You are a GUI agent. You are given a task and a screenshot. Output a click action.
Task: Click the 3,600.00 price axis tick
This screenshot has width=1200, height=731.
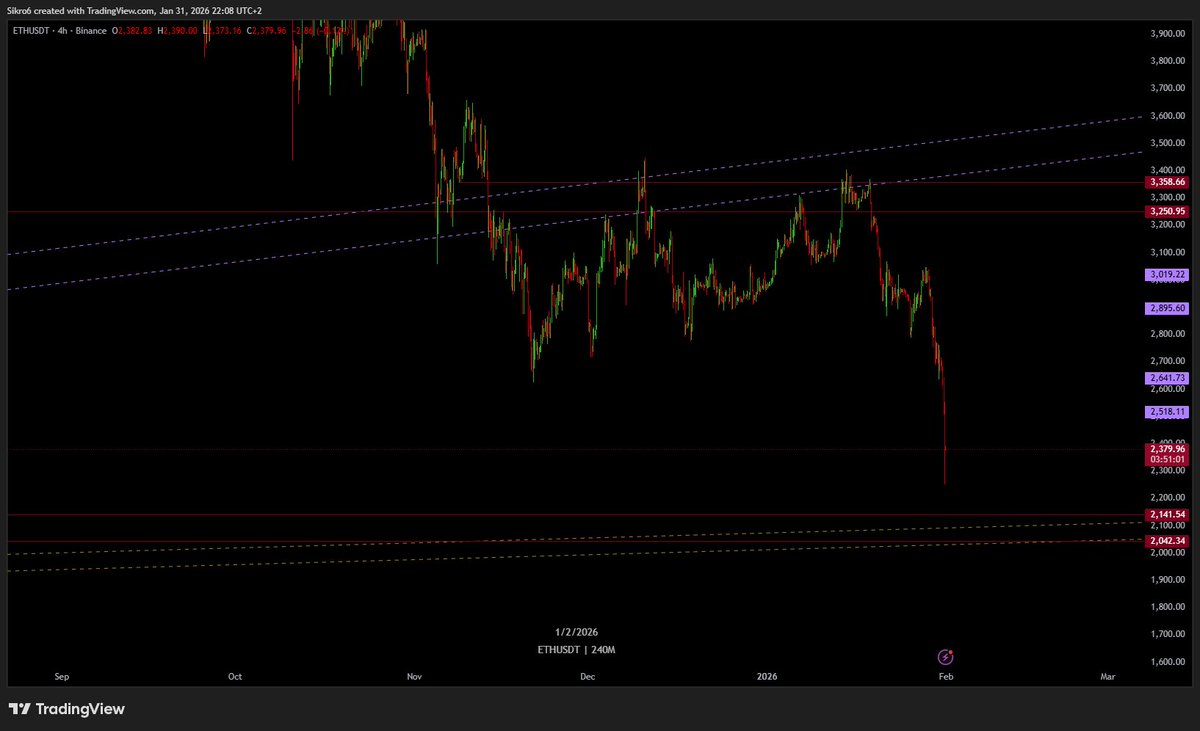1168,115
